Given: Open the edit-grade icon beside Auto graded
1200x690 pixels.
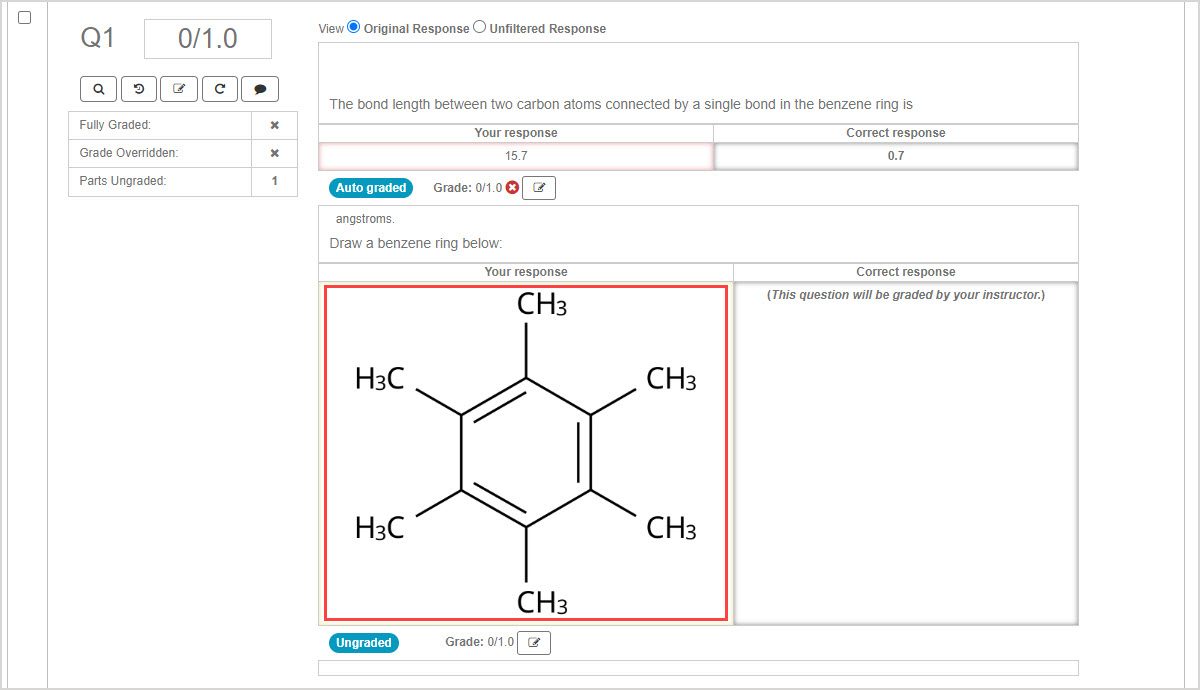Looking at the screenshot, I should pos(538,187).
